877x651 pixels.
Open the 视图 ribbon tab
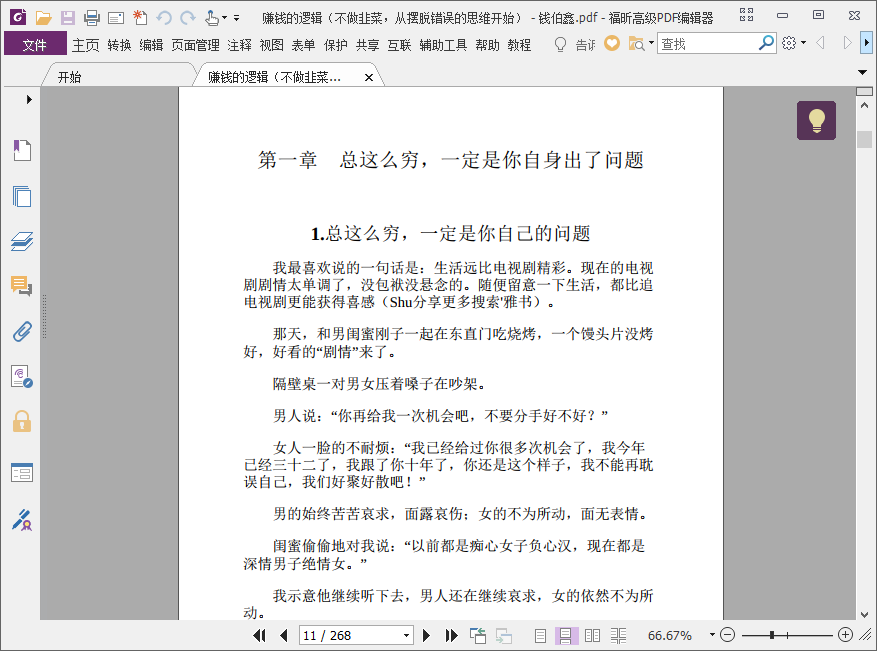(x=271, y=45)
